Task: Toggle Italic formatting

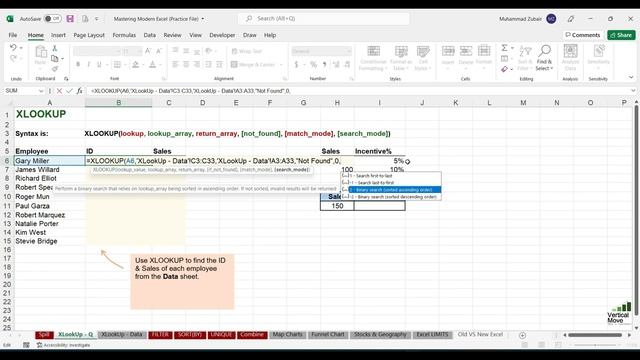Action: 88,64
